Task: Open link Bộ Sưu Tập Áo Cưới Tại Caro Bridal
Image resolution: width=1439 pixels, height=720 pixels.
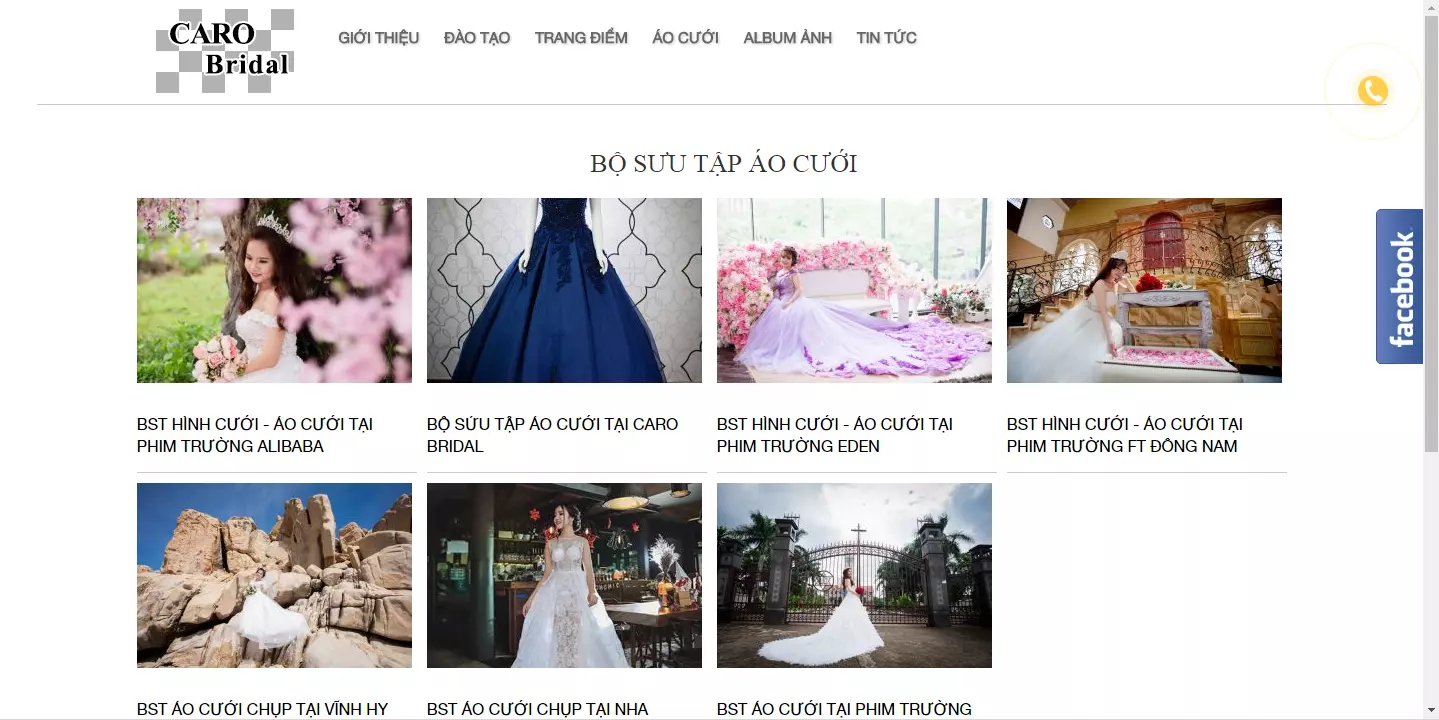Action: click(x=553, y=435)
